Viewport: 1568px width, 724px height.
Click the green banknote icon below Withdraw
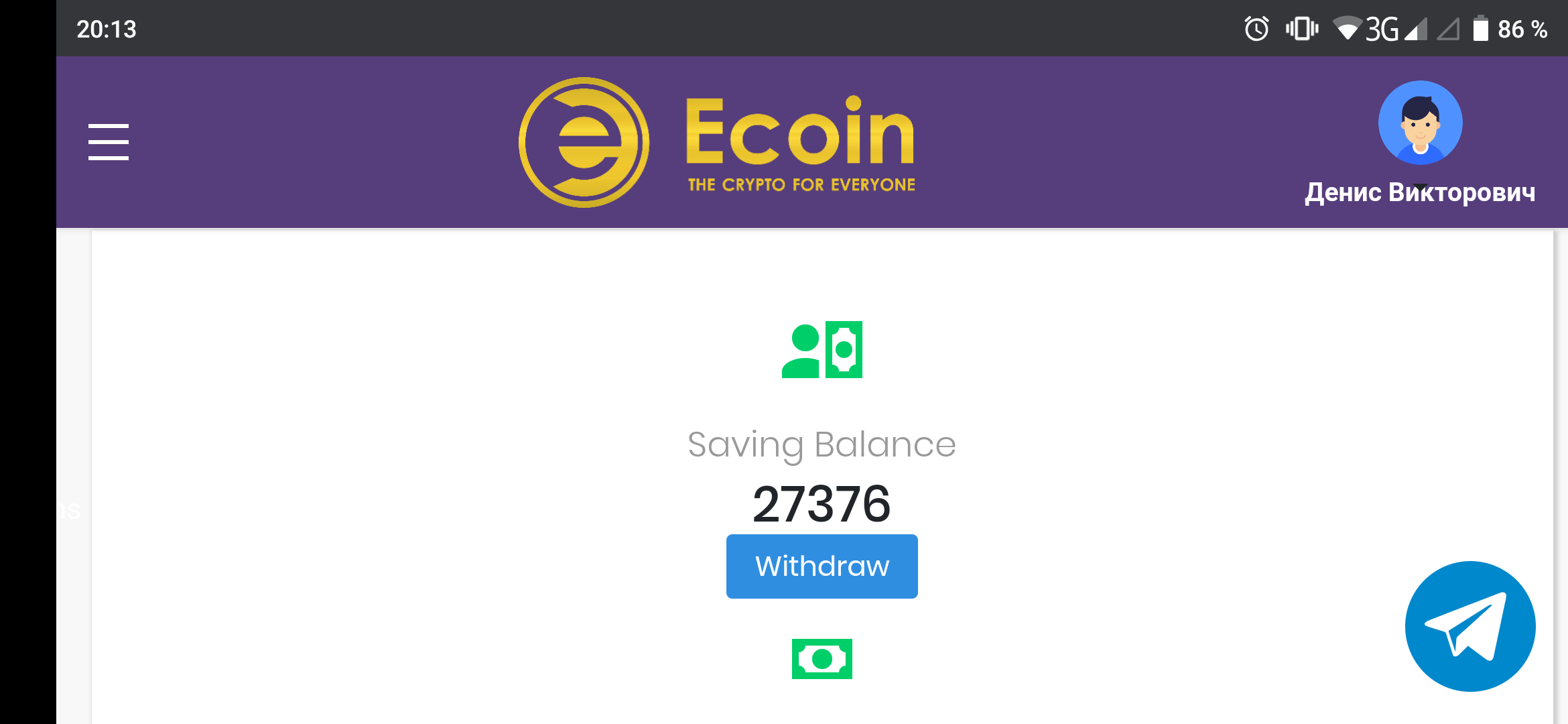pos(822,659)
